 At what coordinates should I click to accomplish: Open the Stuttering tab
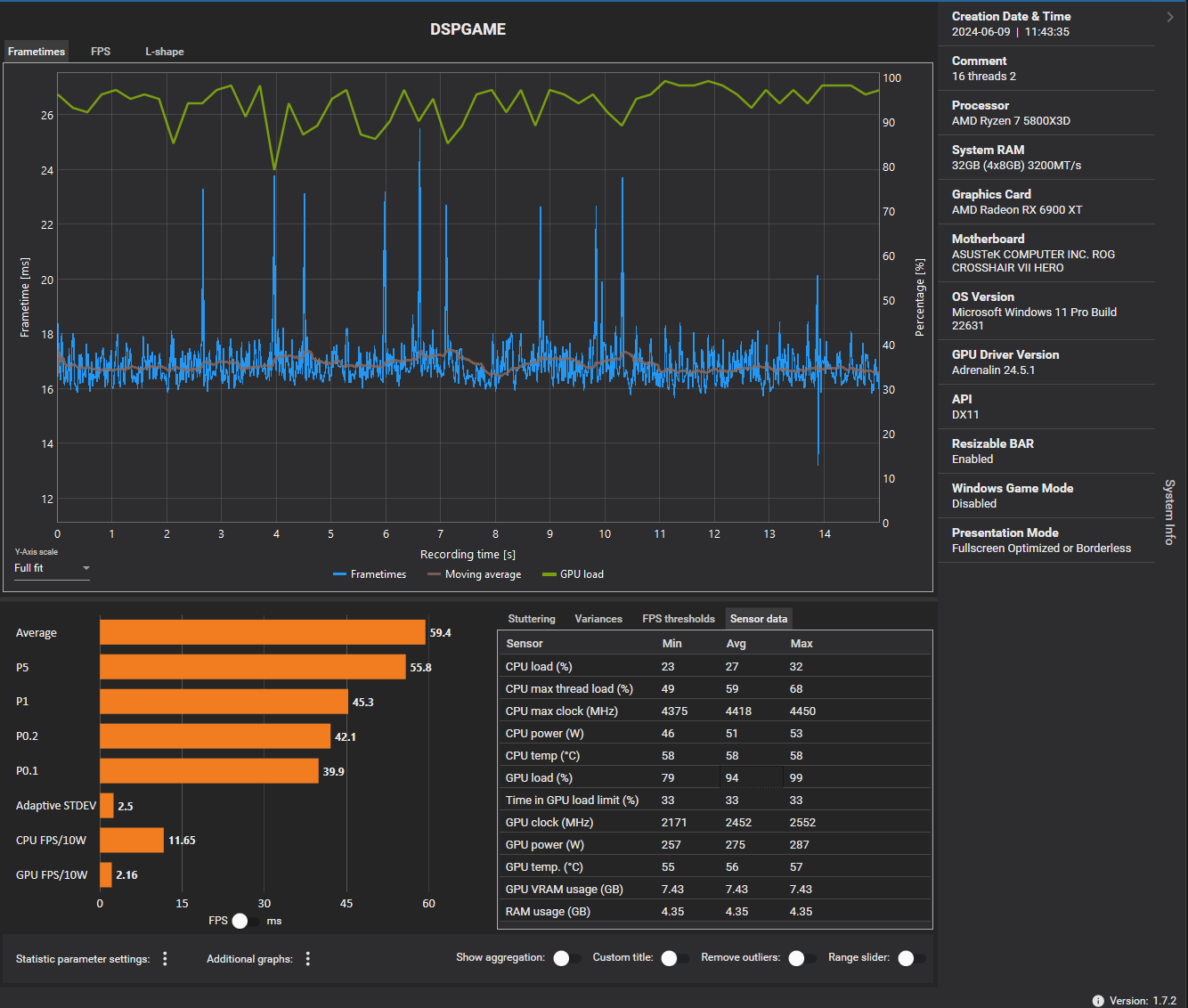[x=532, y=619]
